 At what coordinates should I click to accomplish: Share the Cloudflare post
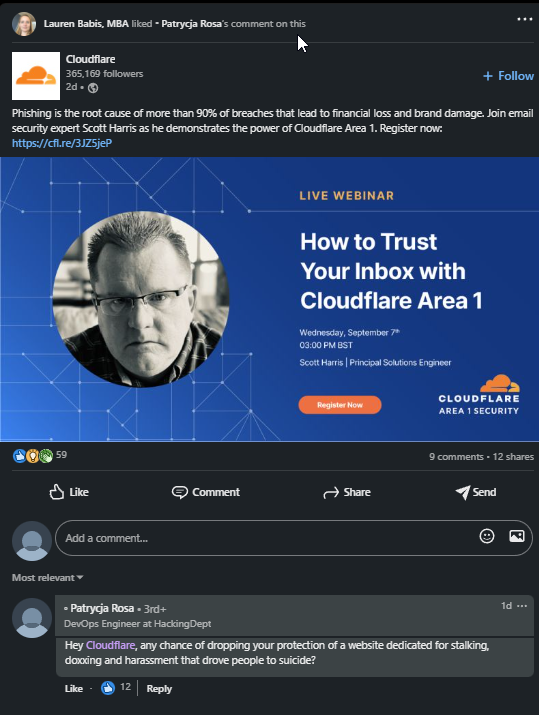pos(347,492)
